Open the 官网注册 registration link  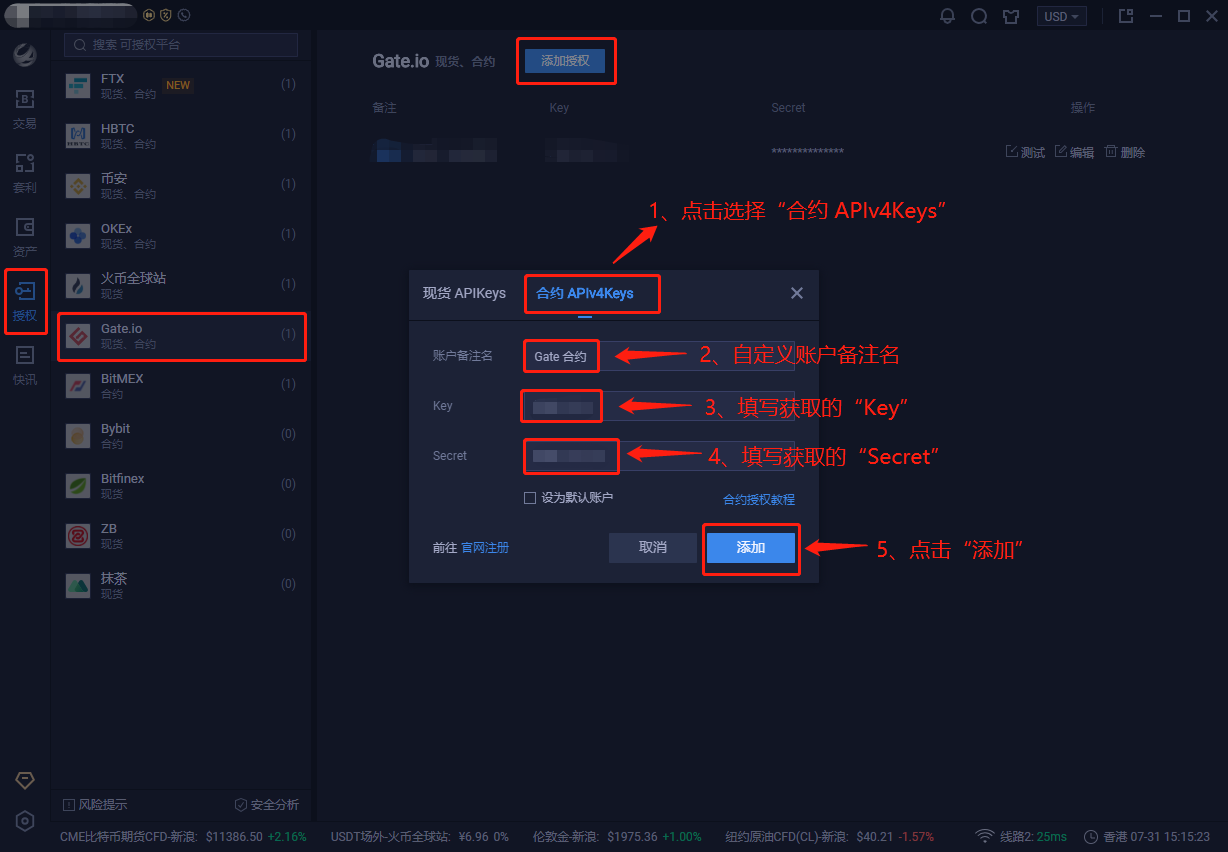tap(485, 548)
